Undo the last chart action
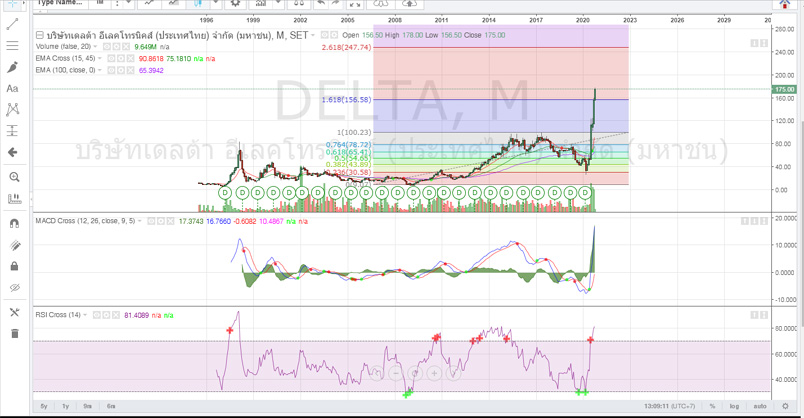Viewport: 804px width, 418px height. (321, 3)
